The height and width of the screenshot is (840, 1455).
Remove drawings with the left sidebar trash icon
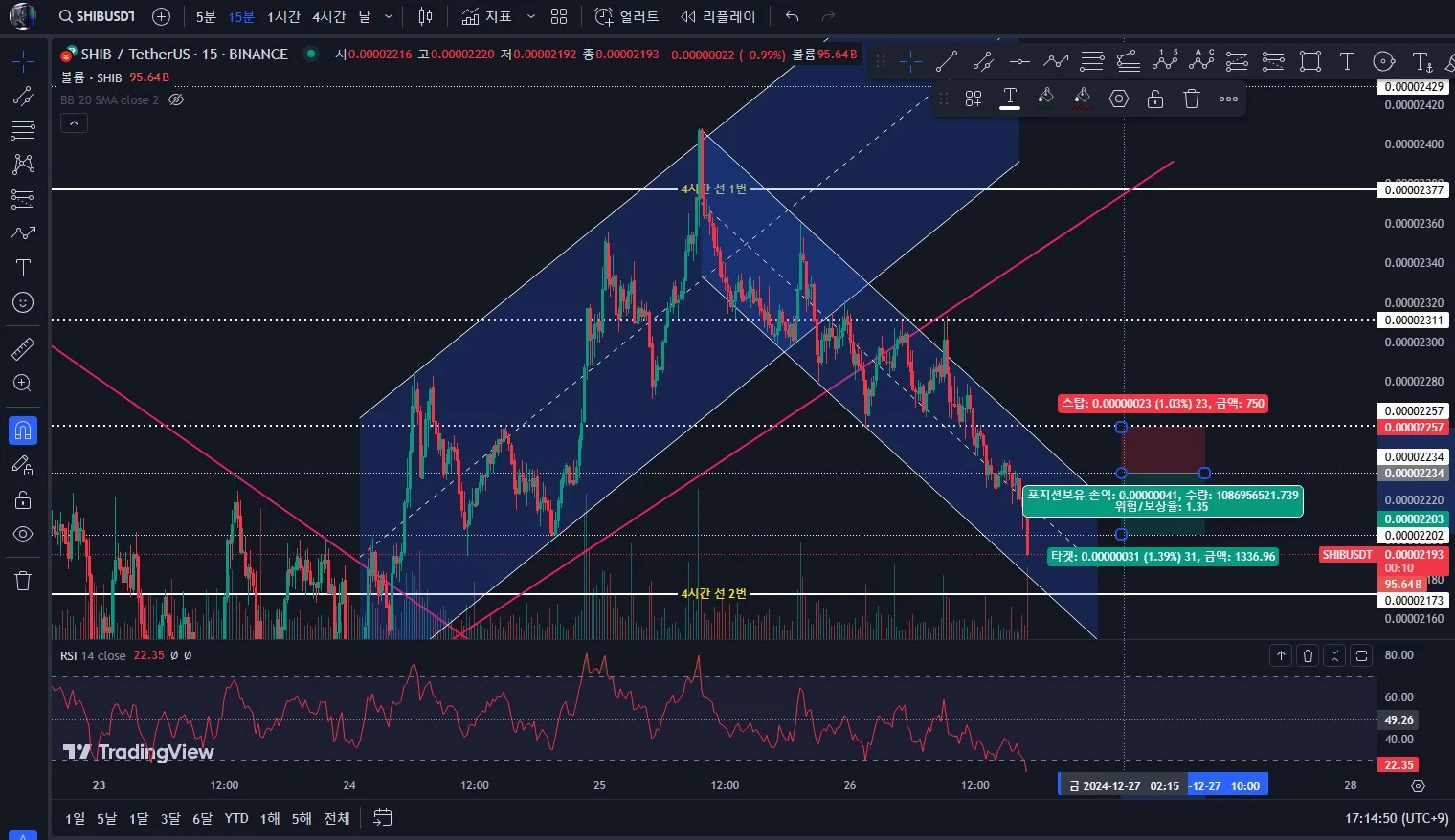[23, 581]
